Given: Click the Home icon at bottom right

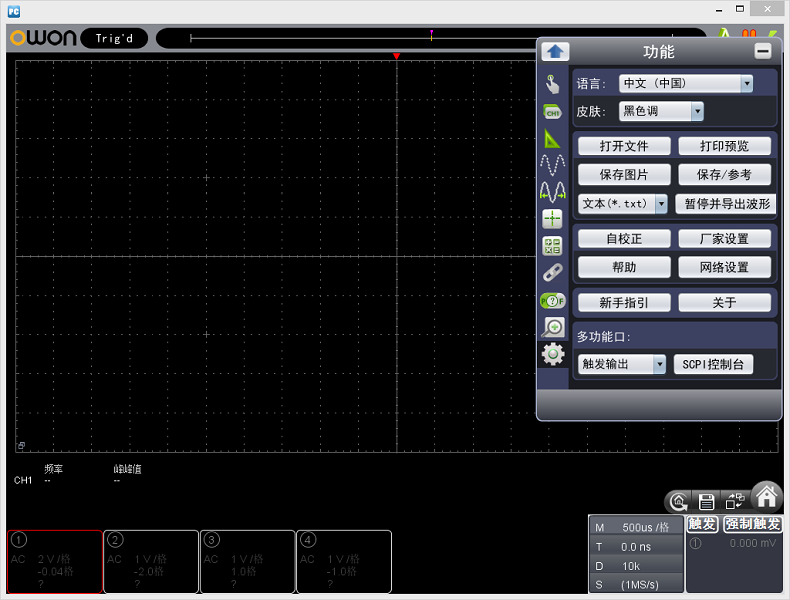Looking at the screenshot, I should (766, 497).
